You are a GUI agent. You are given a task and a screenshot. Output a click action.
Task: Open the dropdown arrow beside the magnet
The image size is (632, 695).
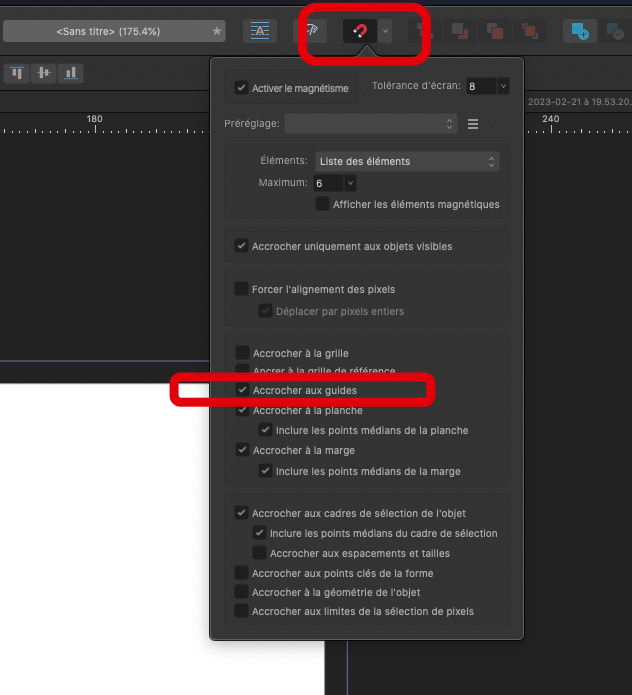pos(385,31)
